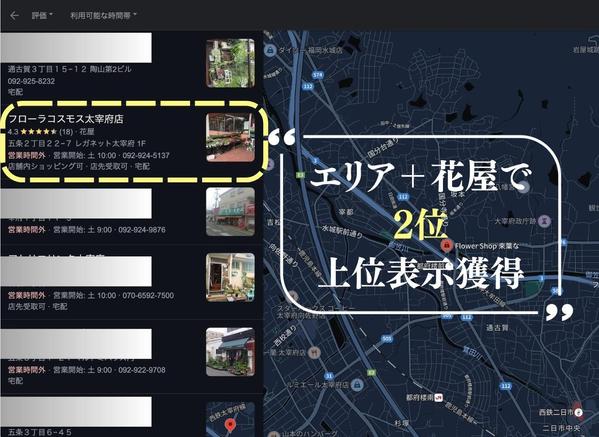Select the 大宰府政庁跡 landmark map icon
This screenshot has height=437, width=599.
[x=544, y=221]
